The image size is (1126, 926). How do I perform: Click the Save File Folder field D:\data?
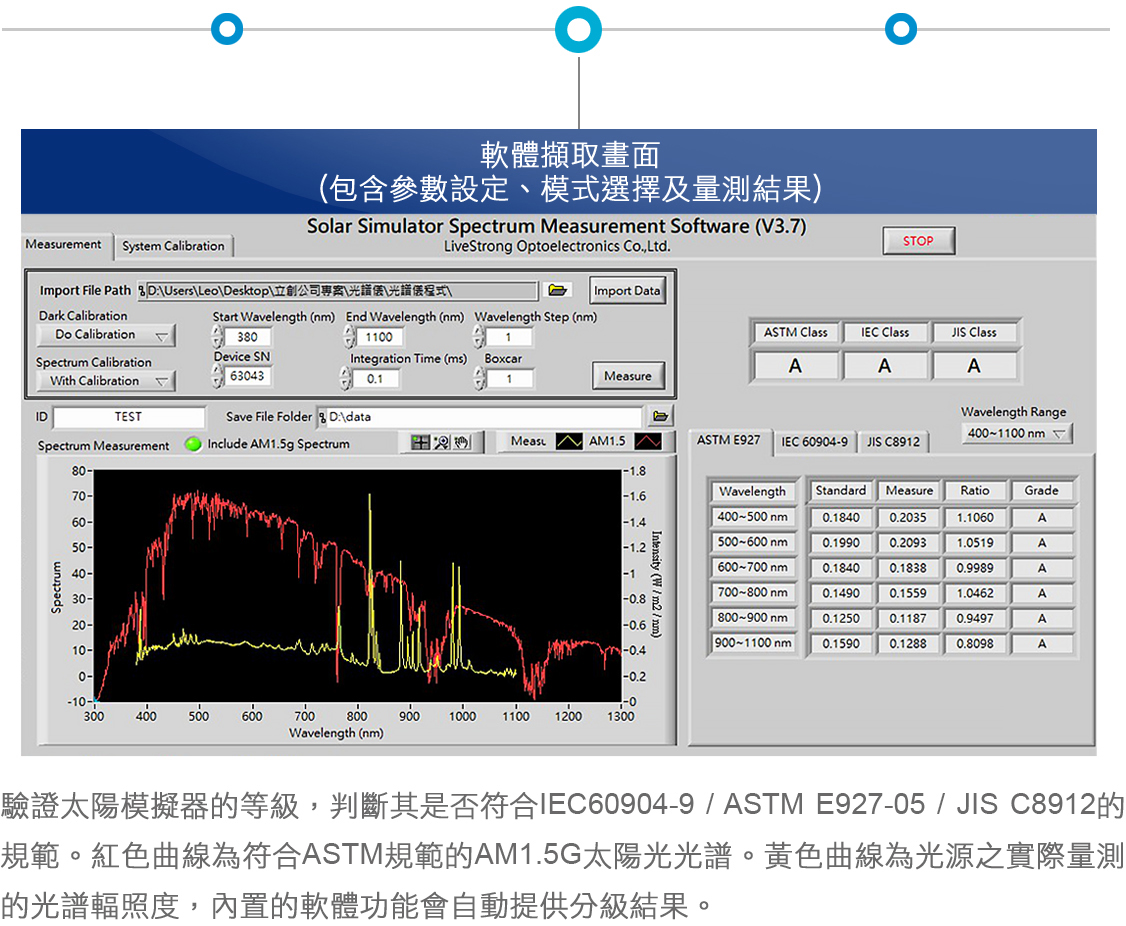(x=480, y=417)
